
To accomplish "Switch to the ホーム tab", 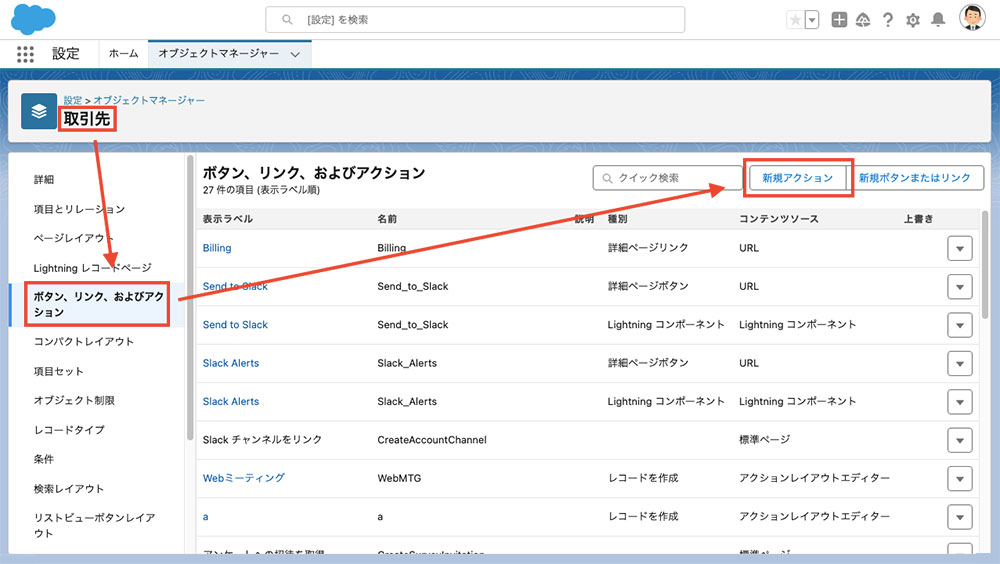I will (x=123, y=54).
